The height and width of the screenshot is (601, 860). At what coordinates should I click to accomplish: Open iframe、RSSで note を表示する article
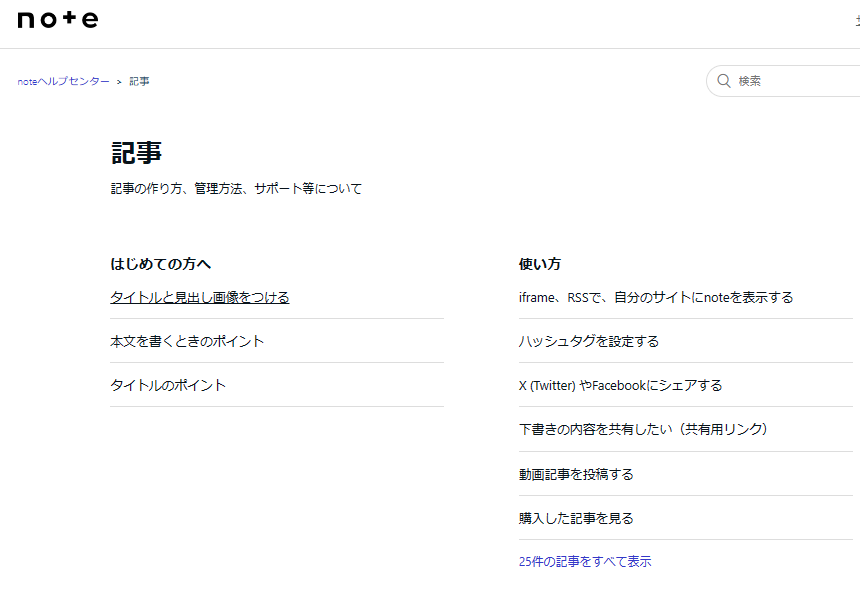[656, 297]
